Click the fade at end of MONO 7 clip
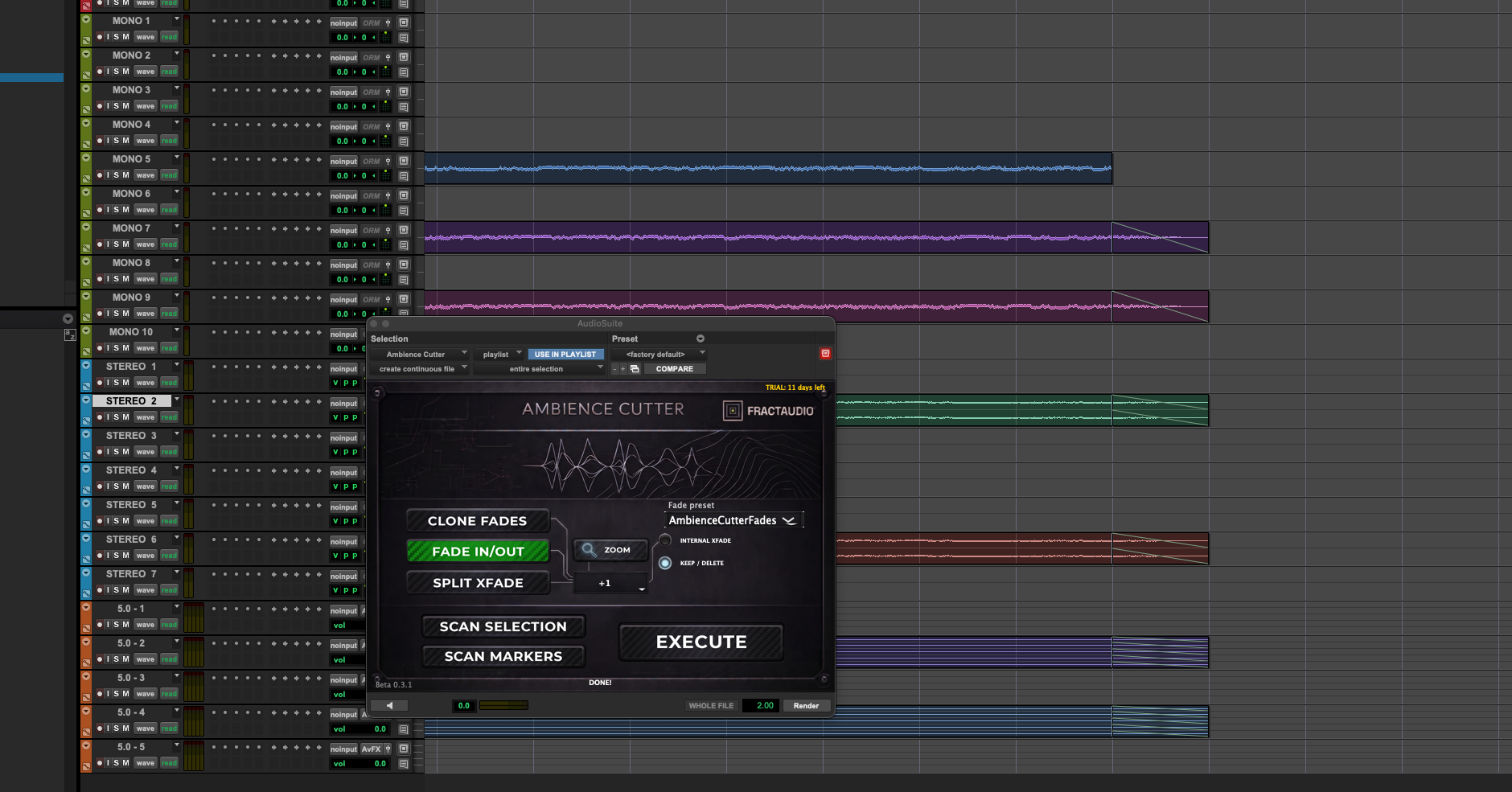This screenshot has height=792, width=1512. pos(1160,237)
